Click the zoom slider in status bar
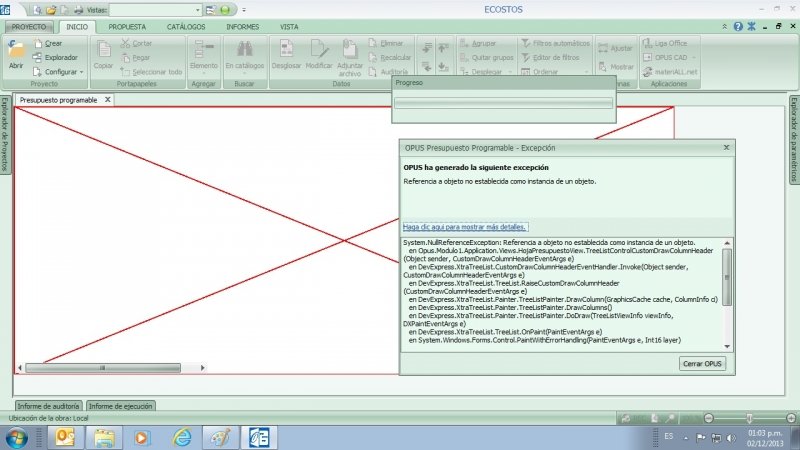 point(749,418)
